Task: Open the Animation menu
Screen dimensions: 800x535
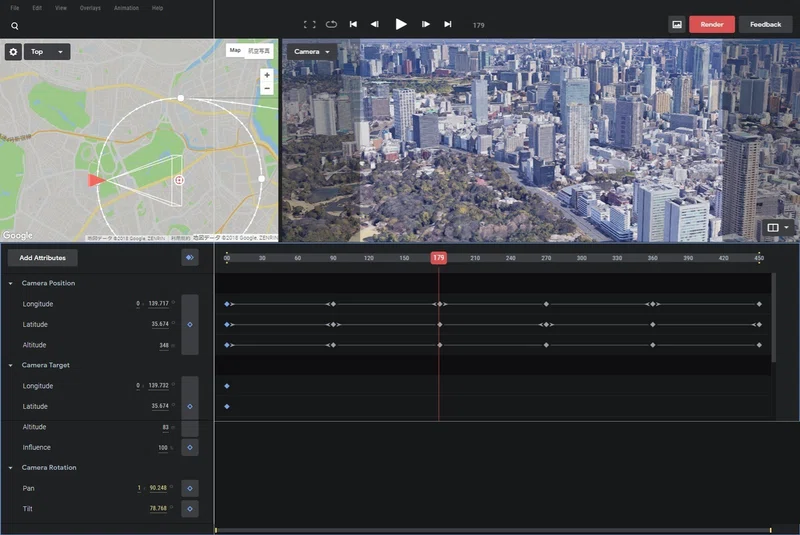Action: [x=126, y=8]
